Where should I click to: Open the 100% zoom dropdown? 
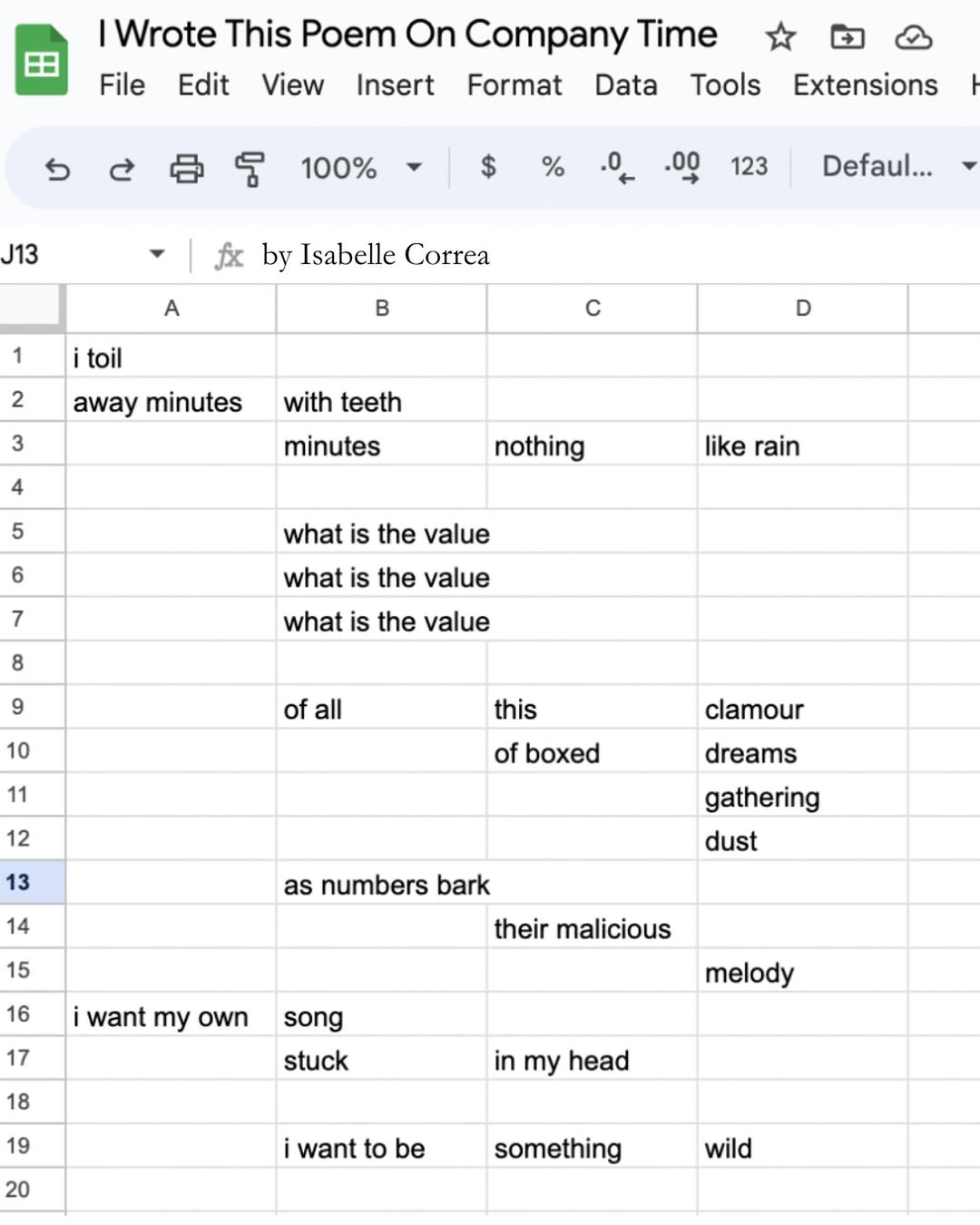(361, 168)
